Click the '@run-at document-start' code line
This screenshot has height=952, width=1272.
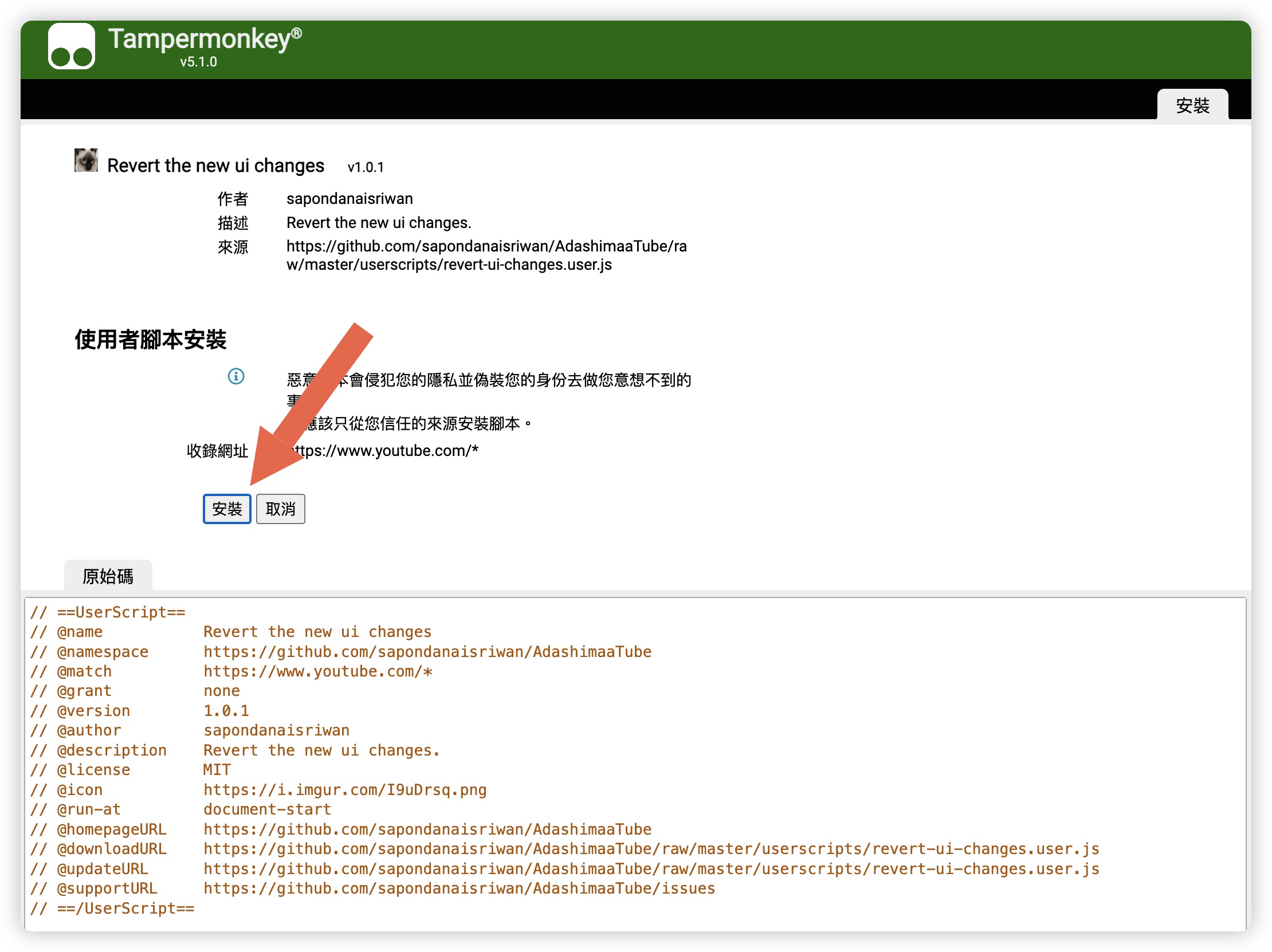(x=180, y=810)
